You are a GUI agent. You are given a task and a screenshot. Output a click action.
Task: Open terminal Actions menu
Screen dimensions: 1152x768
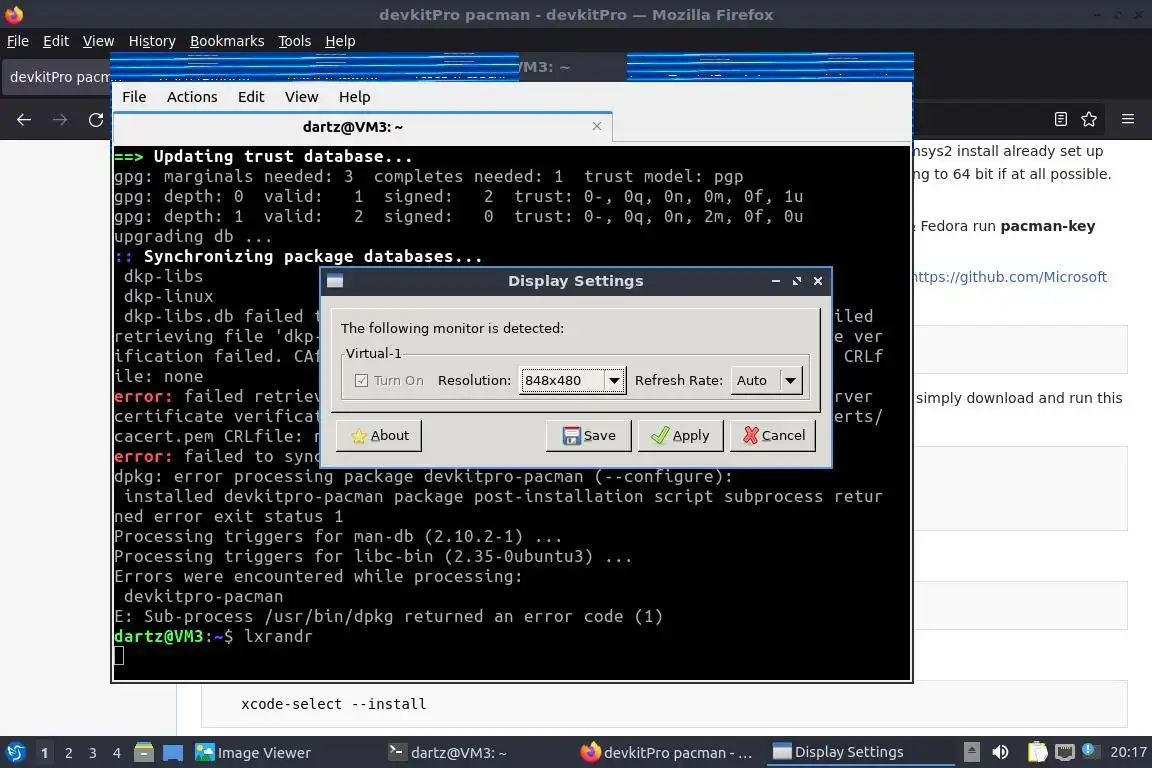[192, 97]
